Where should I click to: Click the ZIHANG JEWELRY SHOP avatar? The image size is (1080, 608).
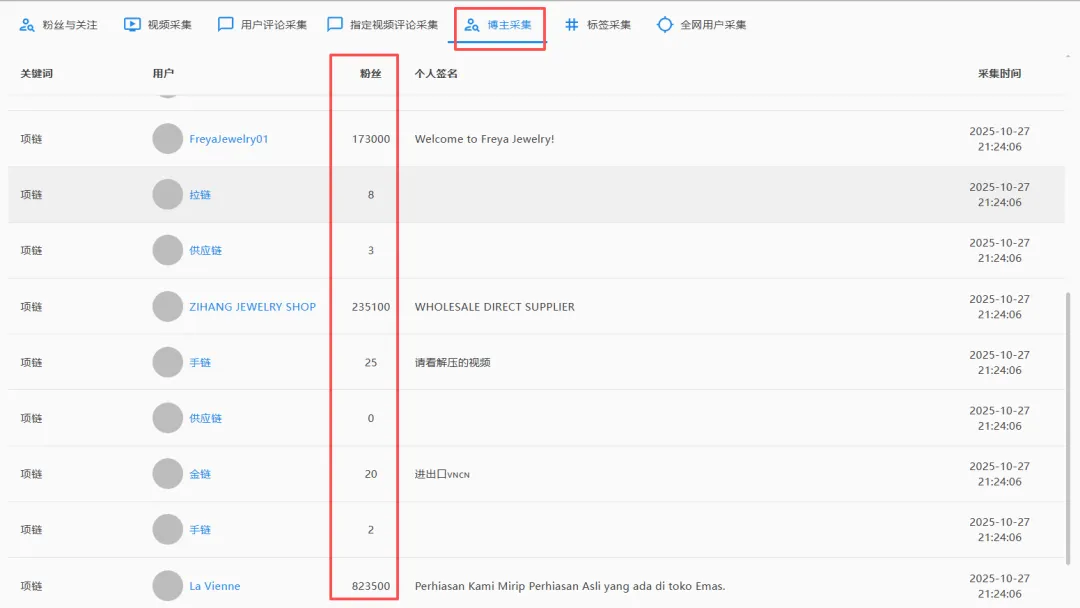point(166,306)
